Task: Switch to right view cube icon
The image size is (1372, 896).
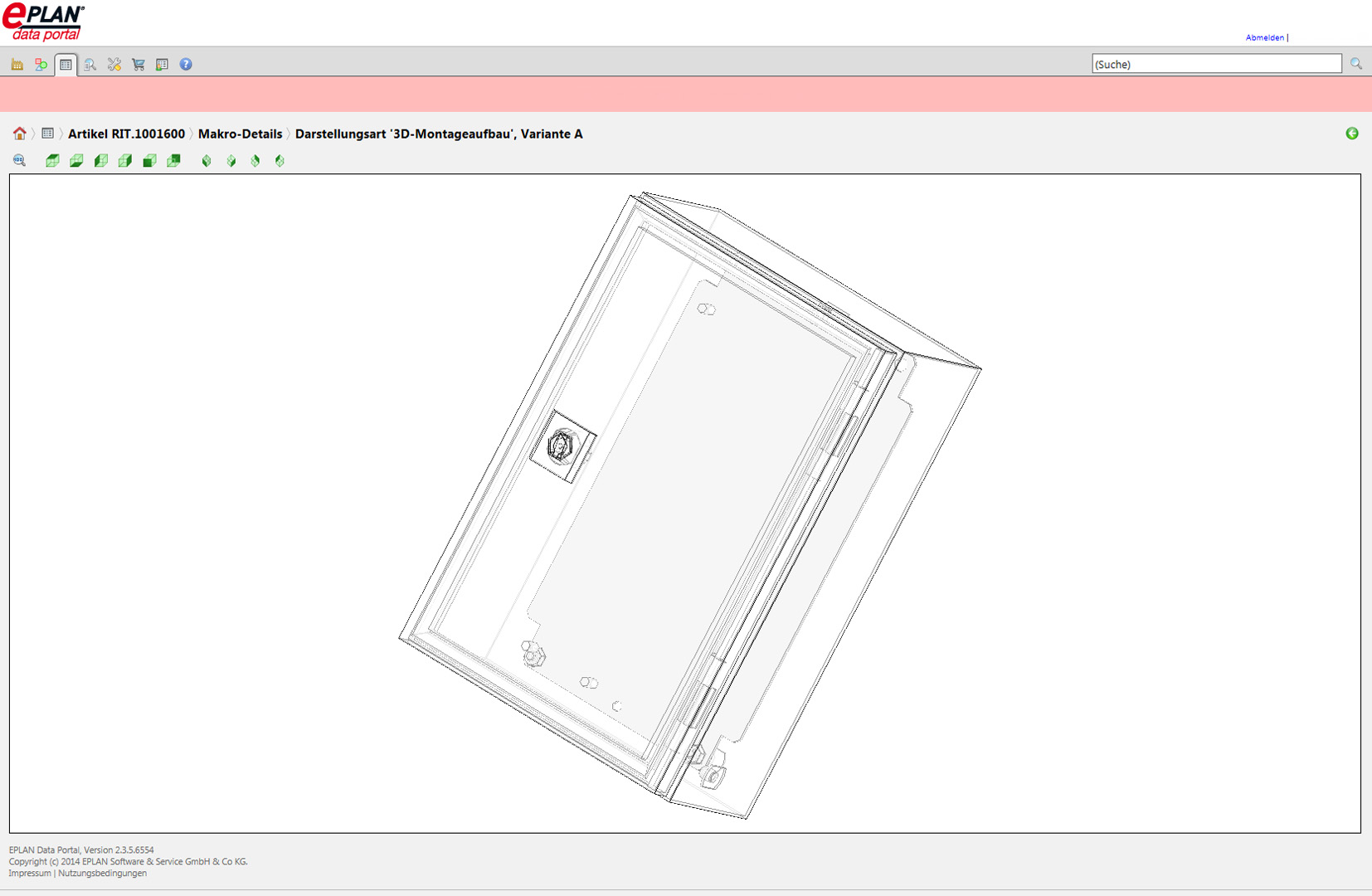Action: 125,161
